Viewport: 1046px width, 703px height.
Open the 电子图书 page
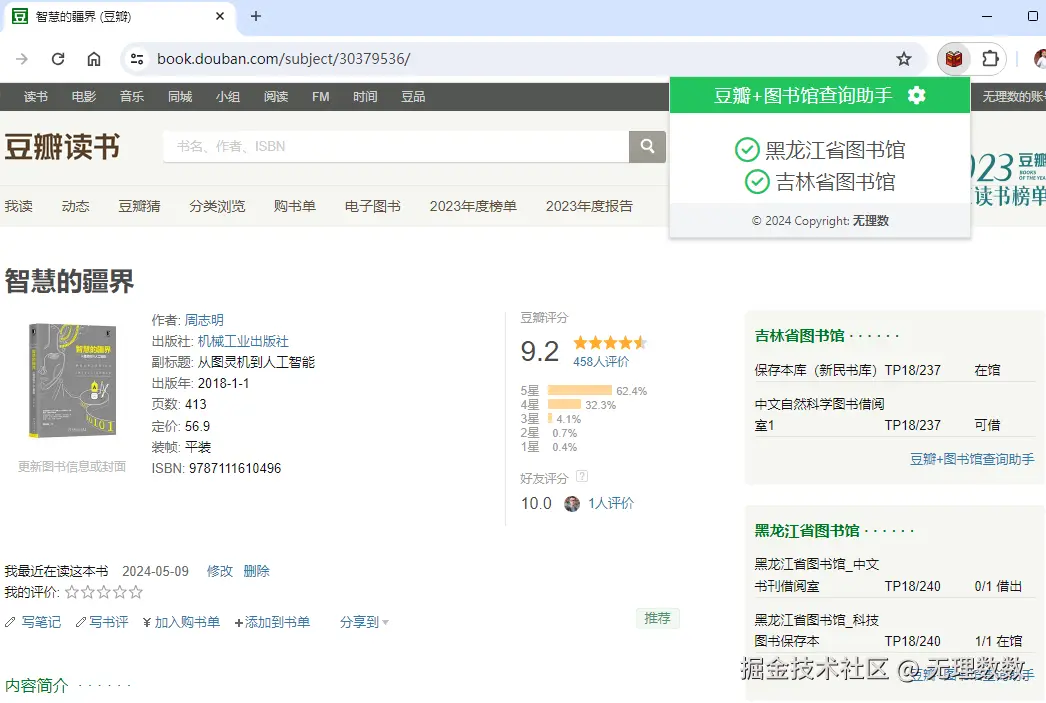click(x=372, y=206)
